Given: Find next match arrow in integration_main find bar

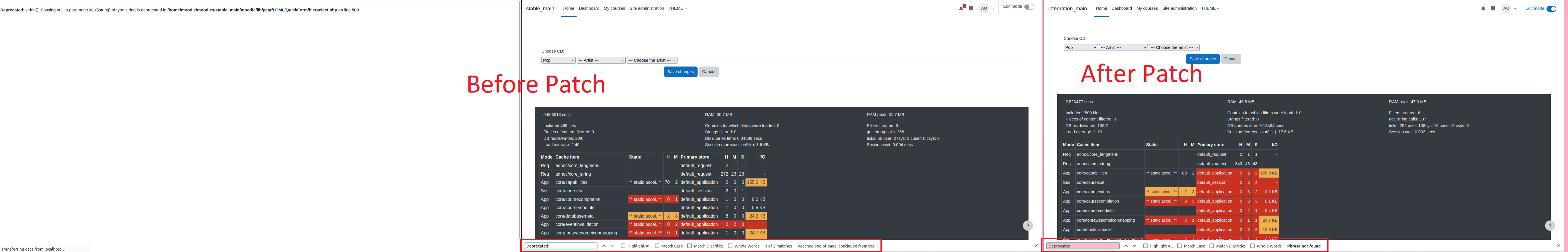Looking at the screenshot, I should [x=1135, y=246].
